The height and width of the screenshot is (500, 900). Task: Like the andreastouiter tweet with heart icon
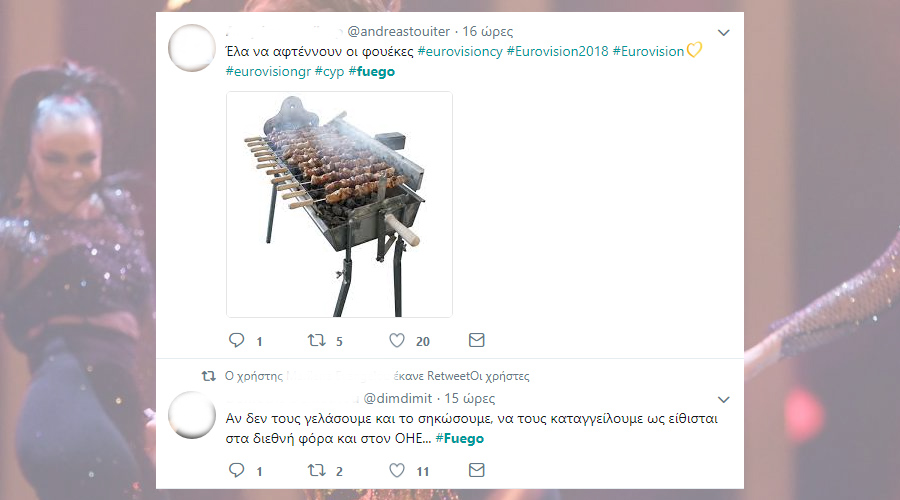tap(397, 340)
